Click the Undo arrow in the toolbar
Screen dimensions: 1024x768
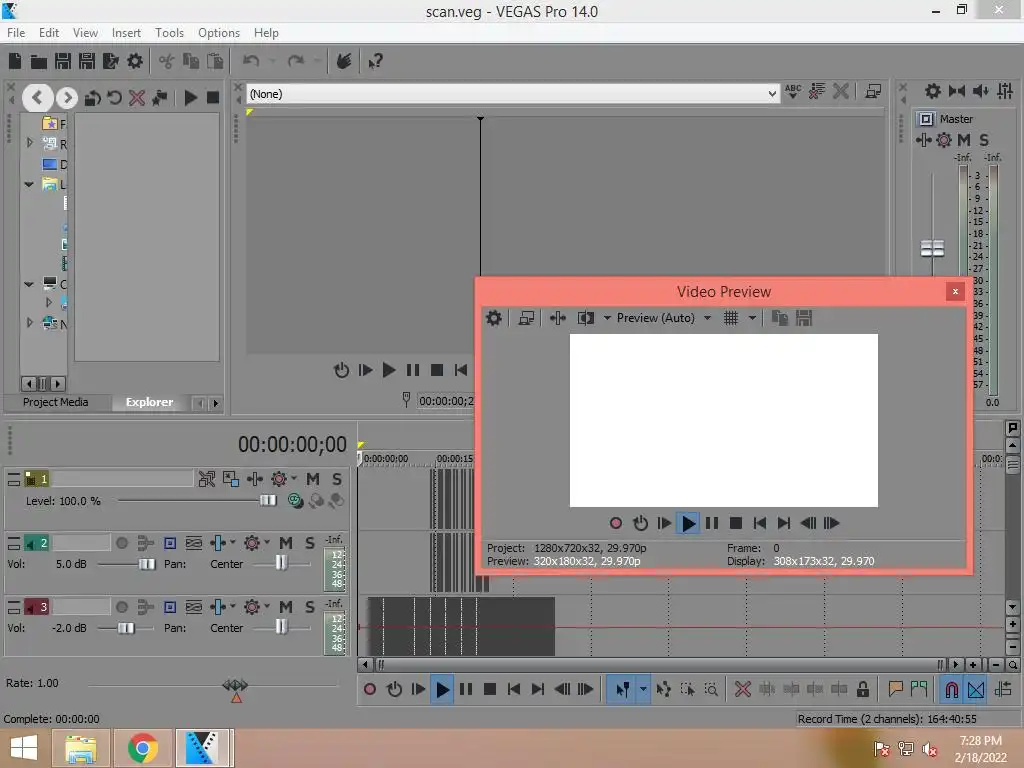(251, 61)
